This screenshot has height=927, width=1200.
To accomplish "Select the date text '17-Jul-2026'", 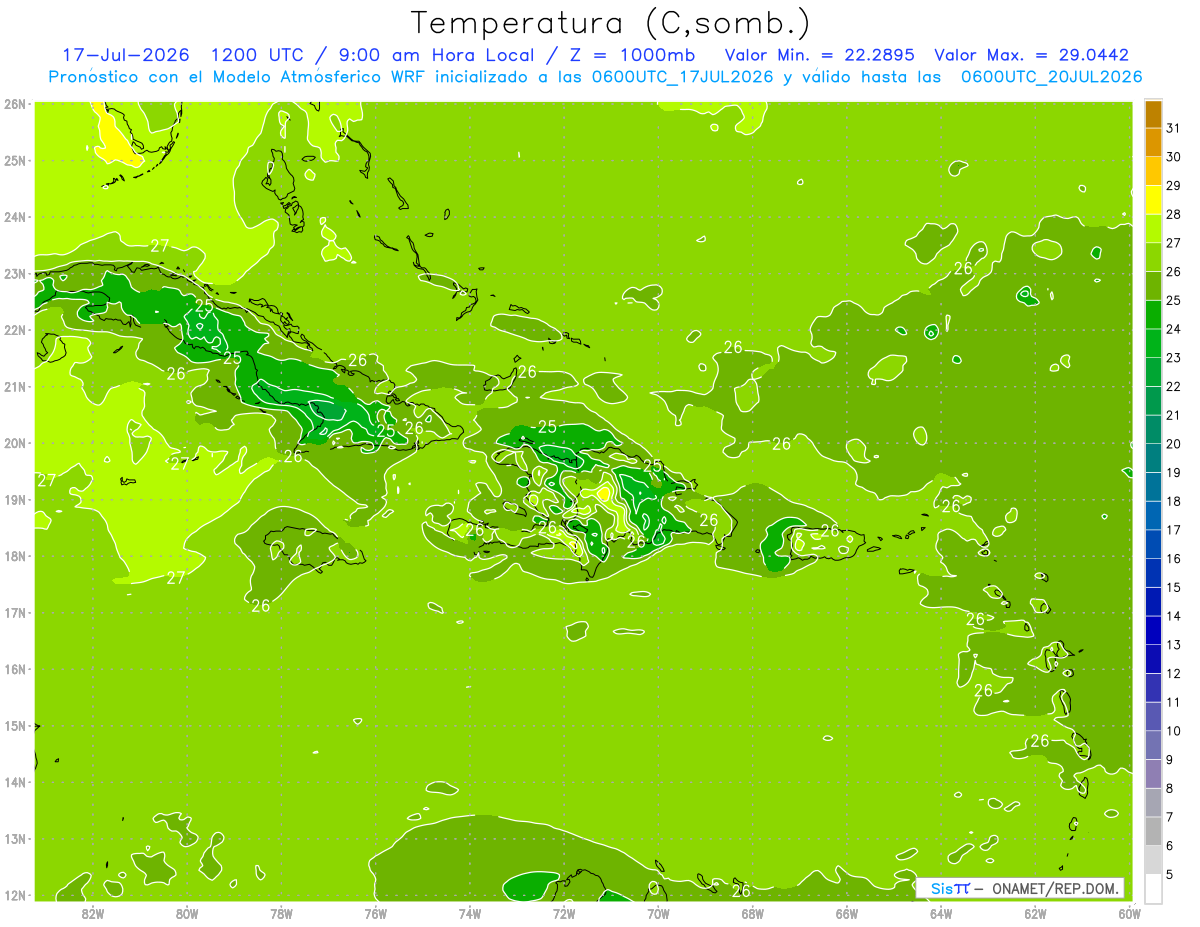I will (126, 55).
